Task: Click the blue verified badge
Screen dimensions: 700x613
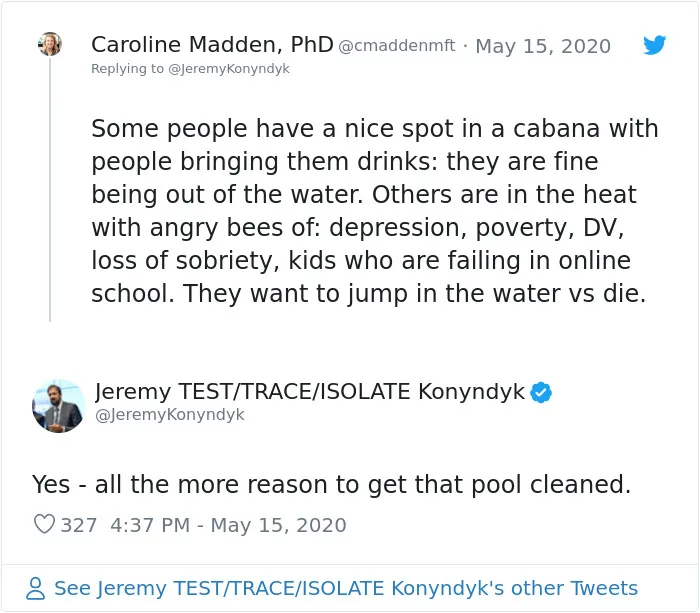Action: click(x=541, y=392)
